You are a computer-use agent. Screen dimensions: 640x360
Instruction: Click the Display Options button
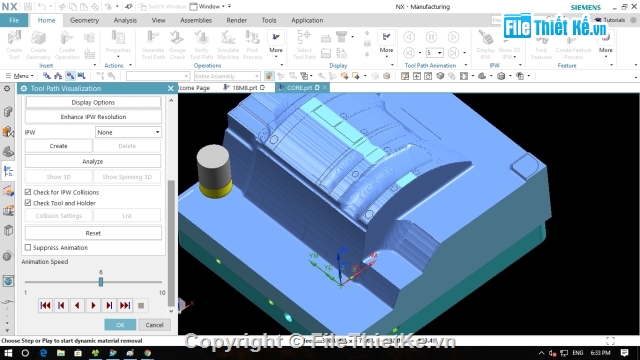pyautogui.click(x=93, y=102)
